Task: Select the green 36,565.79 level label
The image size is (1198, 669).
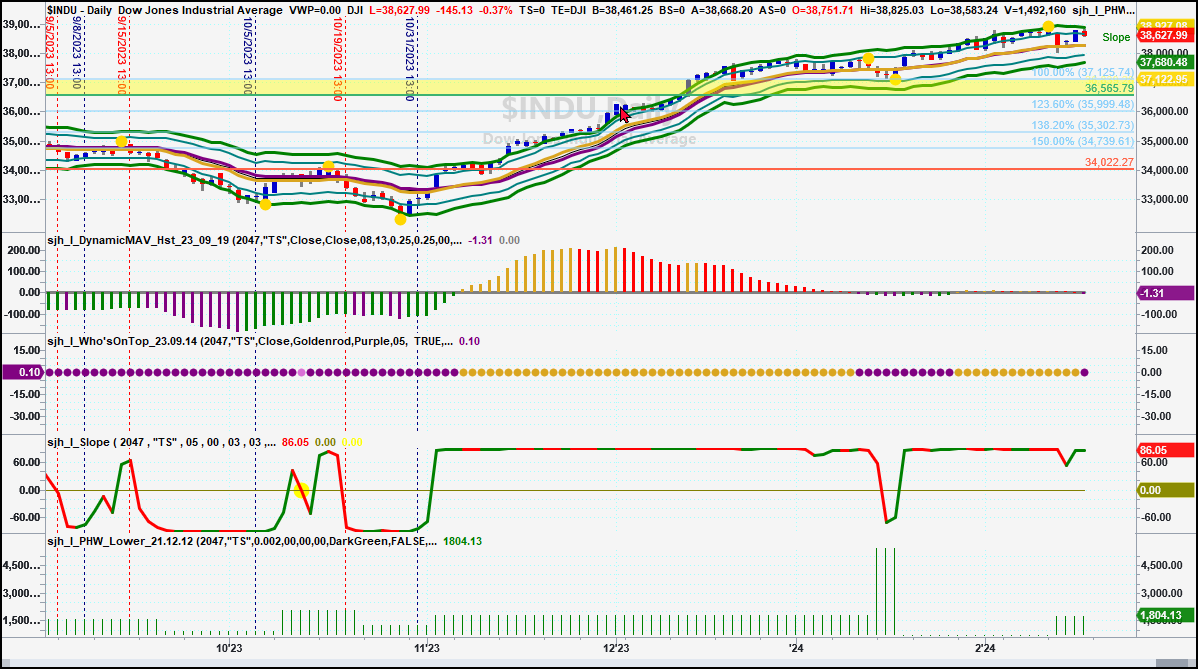Action: (1109, 89)
